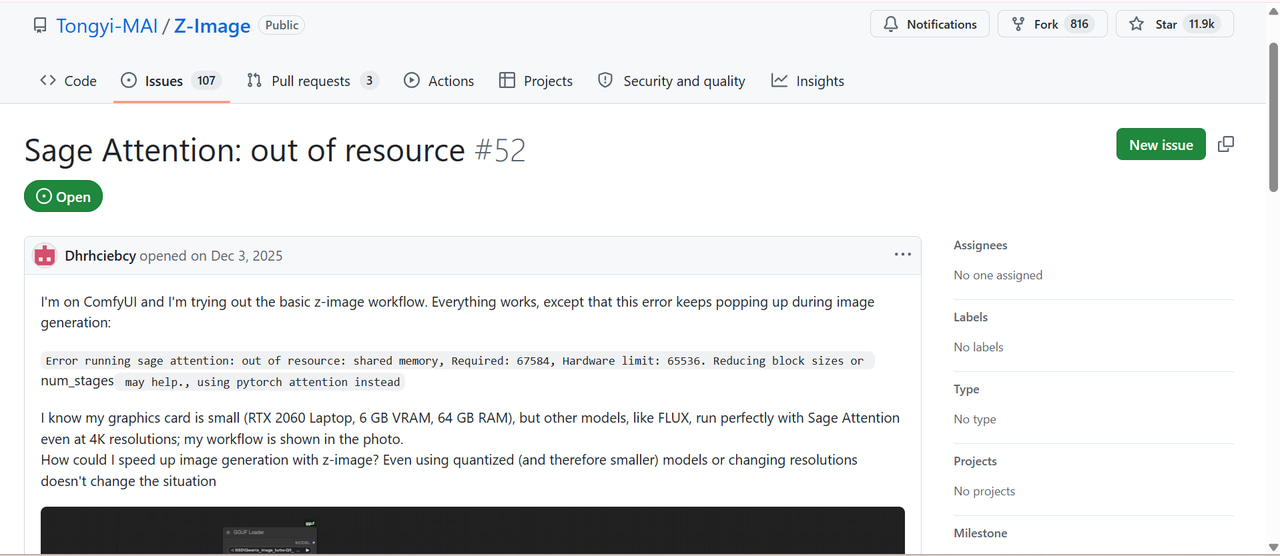Click the issue title 'Sage Attention: out of resource'
The image size is (1280, 556).
(245, 150)
